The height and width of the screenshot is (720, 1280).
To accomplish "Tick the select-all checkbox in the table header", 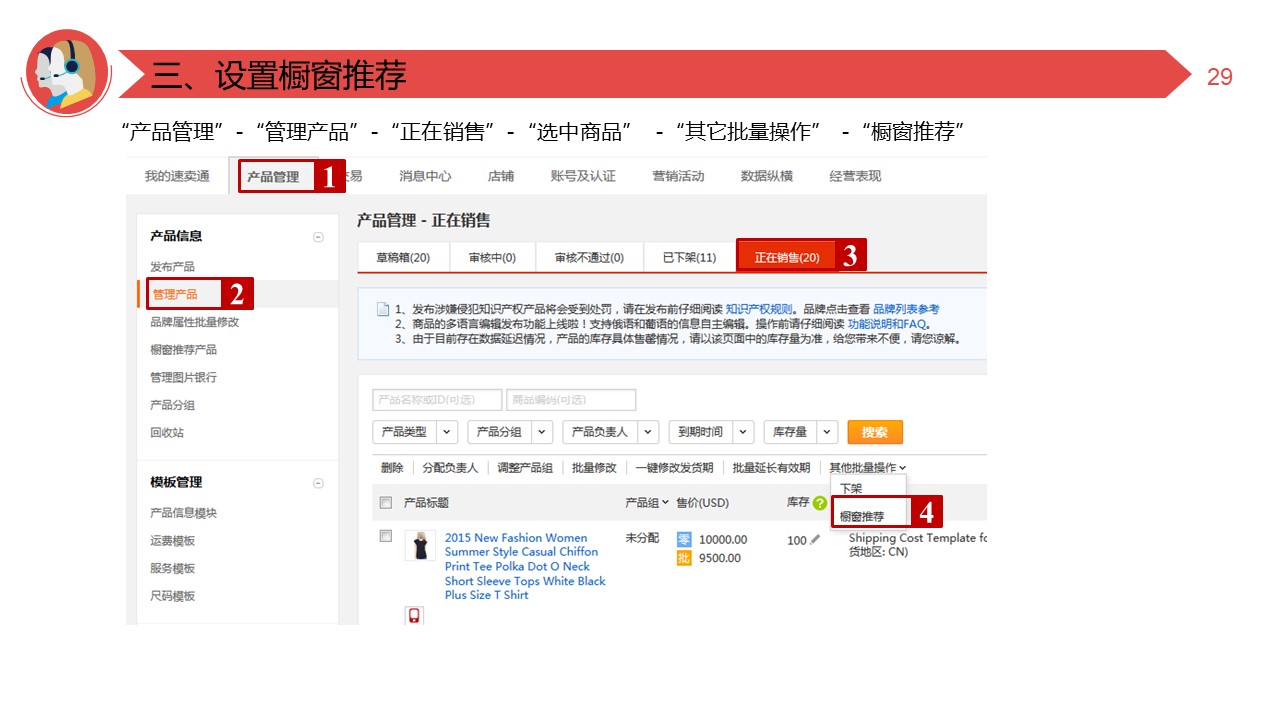I will pyautogui.click(x=386, y=503).
